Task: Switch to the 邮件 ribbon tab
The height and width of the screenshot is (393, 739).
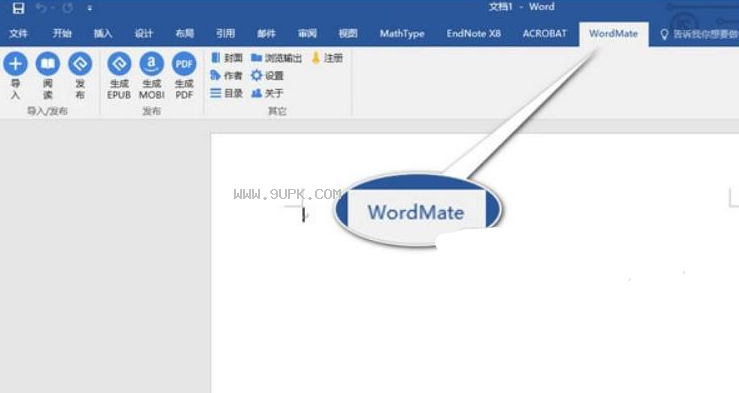Action: (x=266, y=33)
